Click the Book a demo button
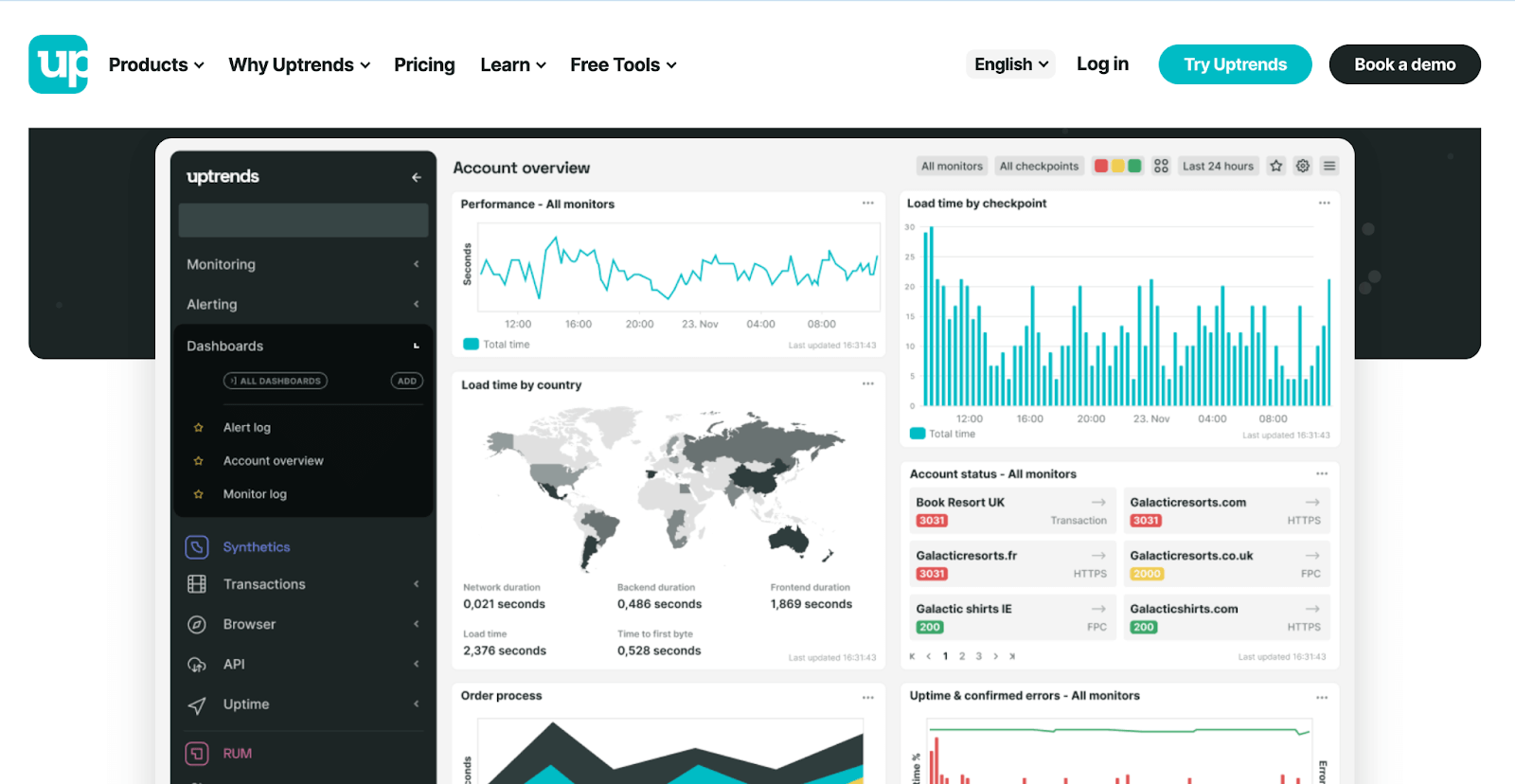The height and width of the screenshot is (784, 1515). 1404,64
